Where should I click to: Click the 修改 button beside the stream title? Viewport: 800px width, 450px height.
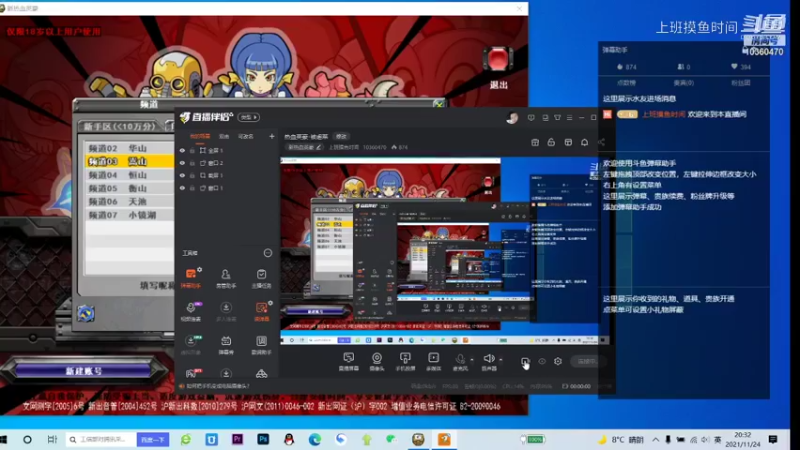[x=341, y=136]
